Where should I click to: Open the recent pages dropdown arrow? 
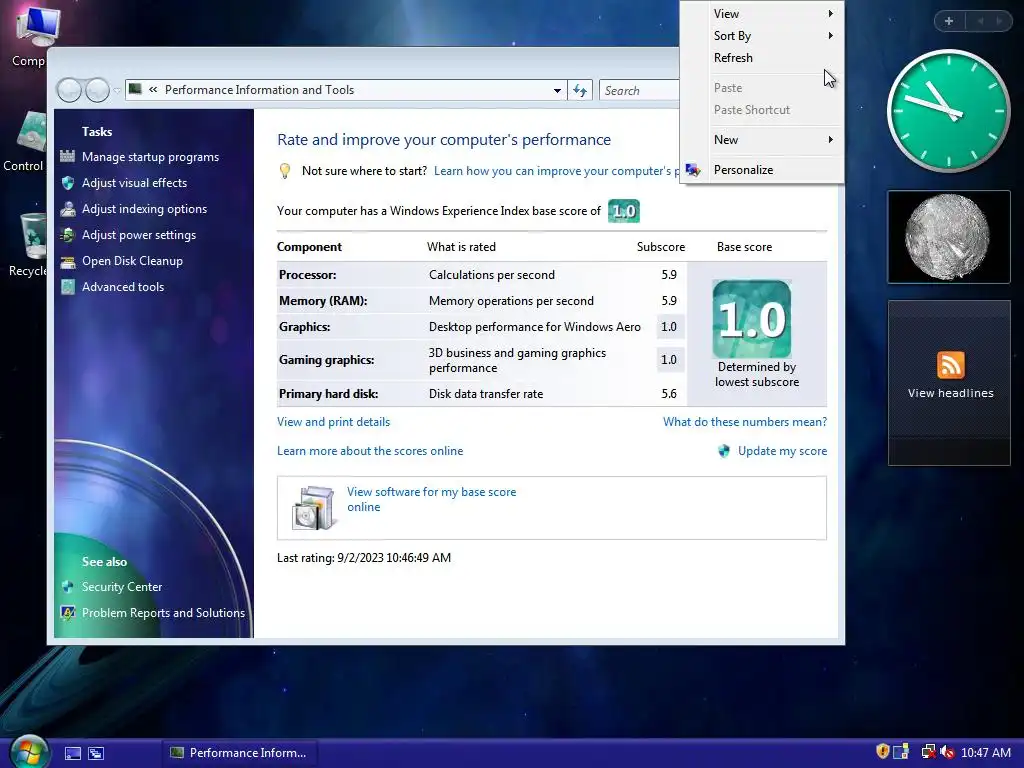coord(117,90)
